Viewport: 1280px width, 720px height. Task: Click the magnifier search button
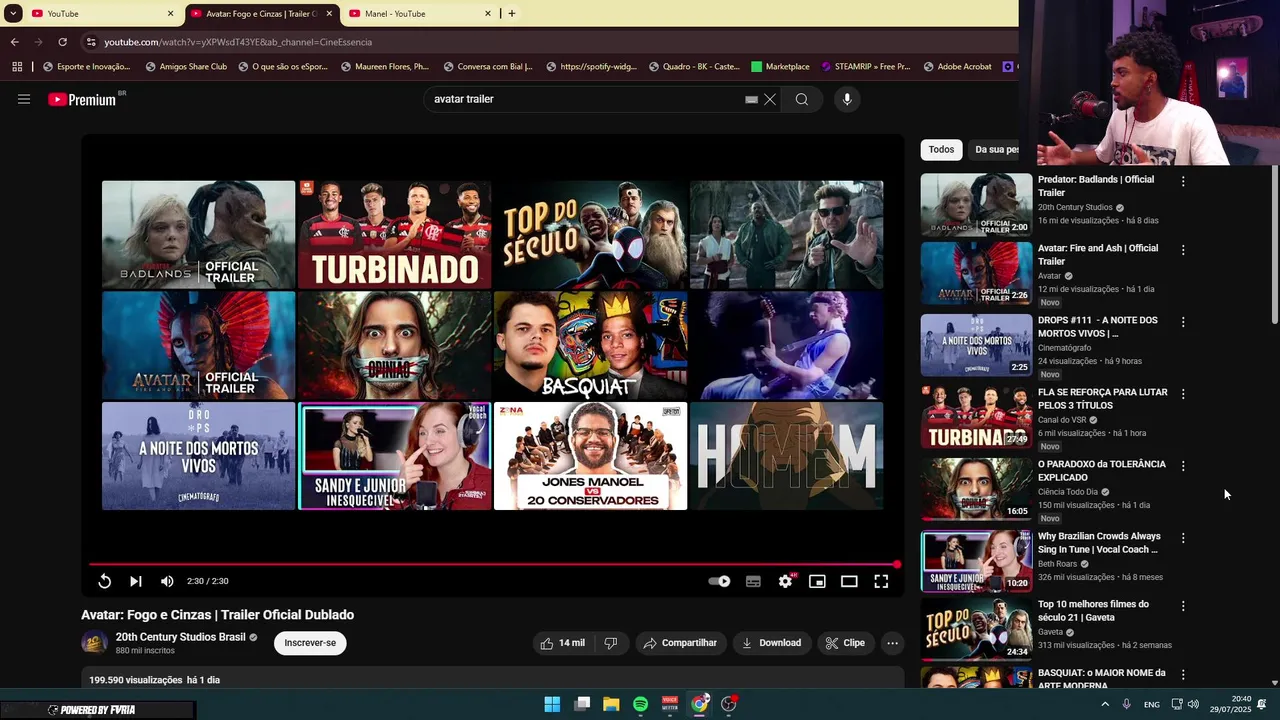click(802, 99)
